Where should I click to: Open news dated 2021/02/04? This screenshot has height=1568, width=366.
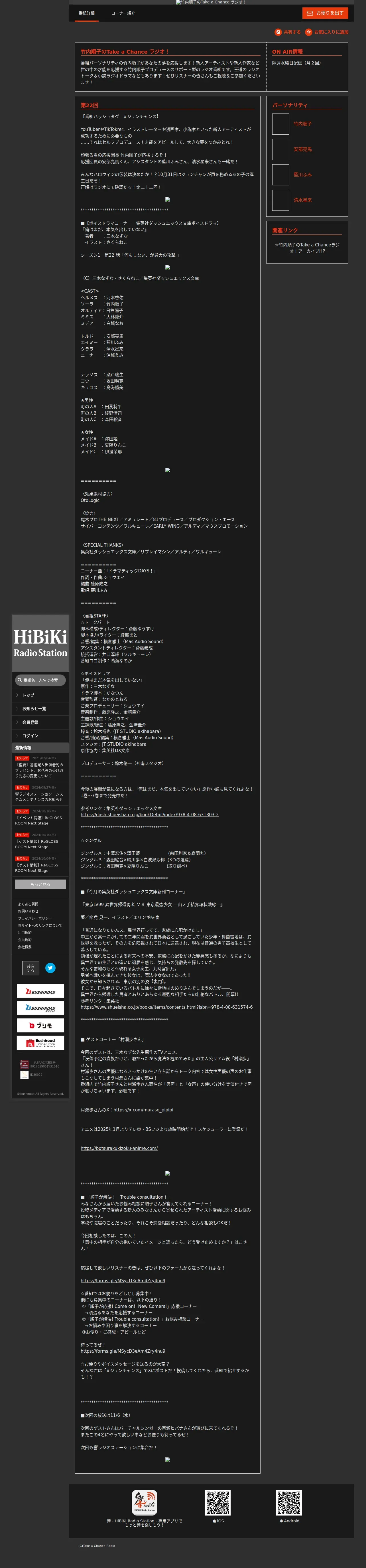pyautogui.click(x=40, y=767)
